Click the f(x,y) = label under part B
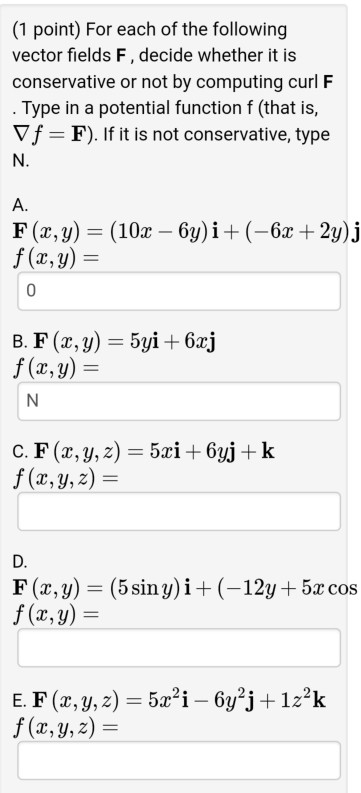The image size is (361, 793). (55, 369)
